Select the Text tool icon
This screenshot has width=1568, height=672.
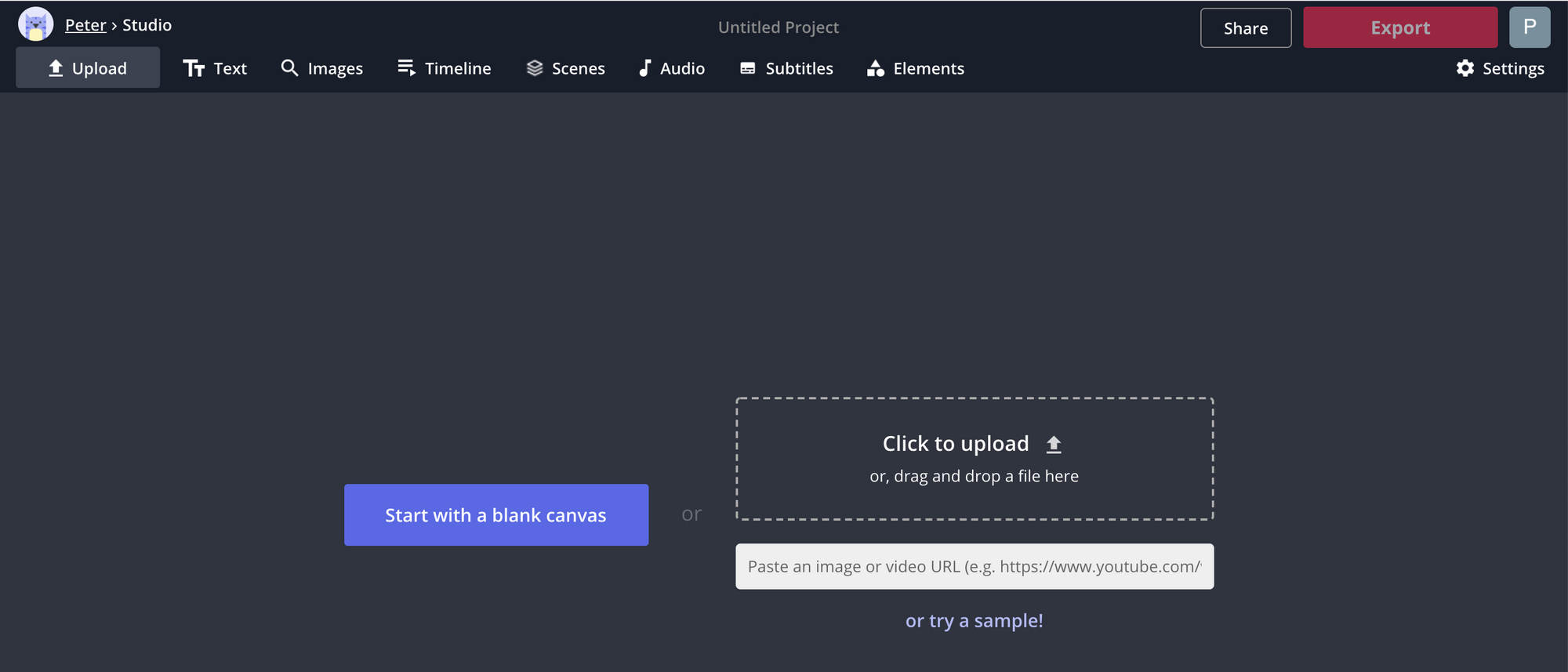pyautogui.click(x=194, y=68)
